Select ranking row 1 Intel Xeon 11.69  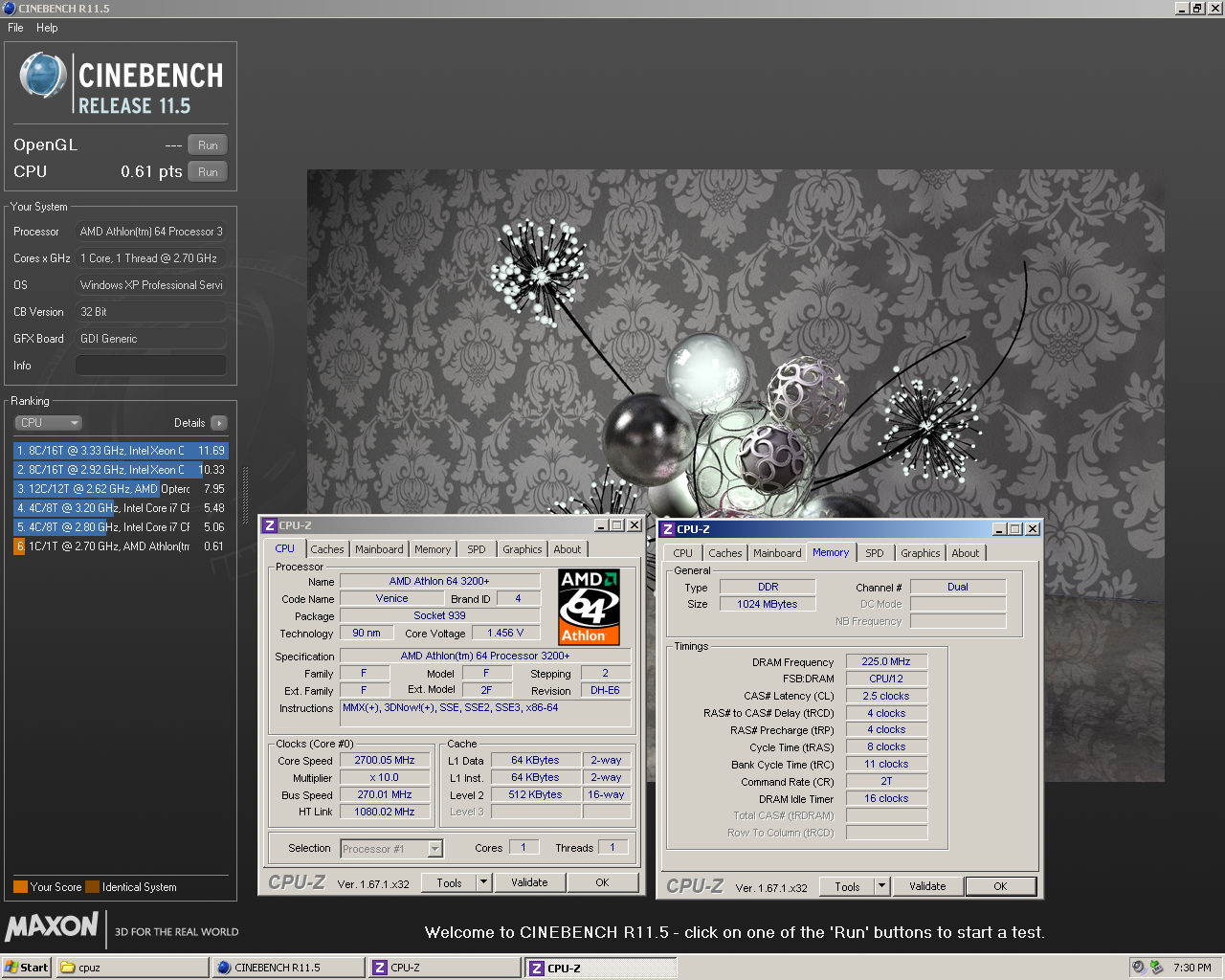[121, 451]
